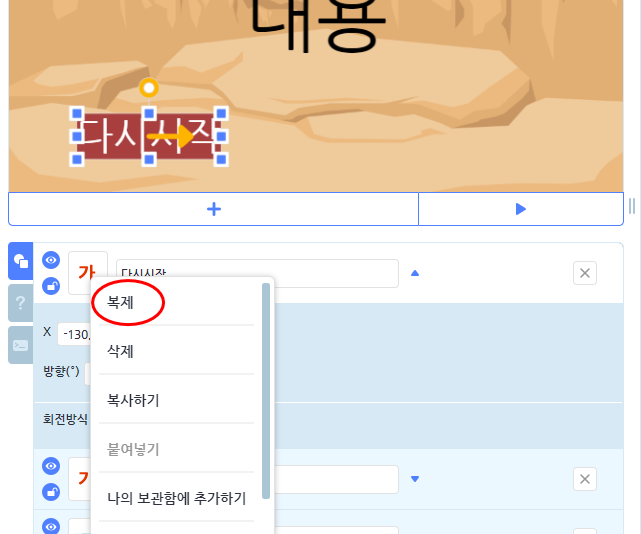The image size is (641, 534).
Task: Click the orange direction arrow on stage object
Action: coord(170,136)
